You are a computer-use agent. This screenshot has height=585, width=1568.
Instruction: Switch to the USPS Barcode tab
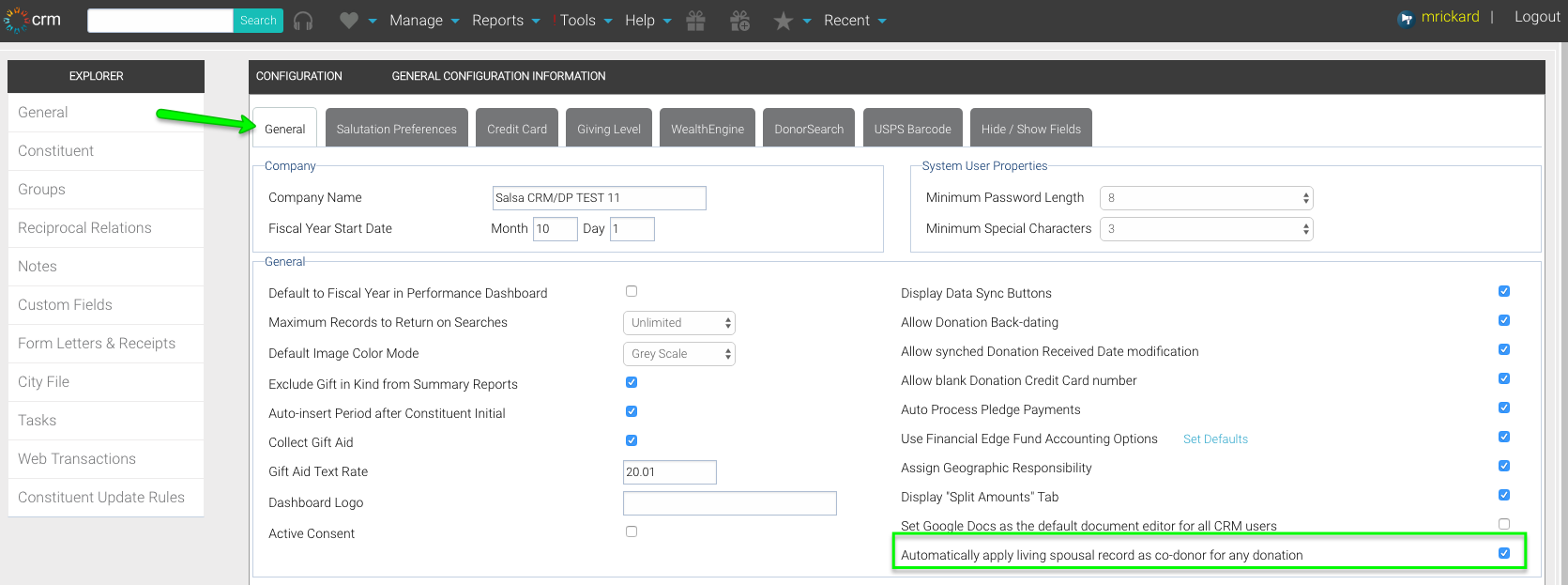[x=912, y=129]
